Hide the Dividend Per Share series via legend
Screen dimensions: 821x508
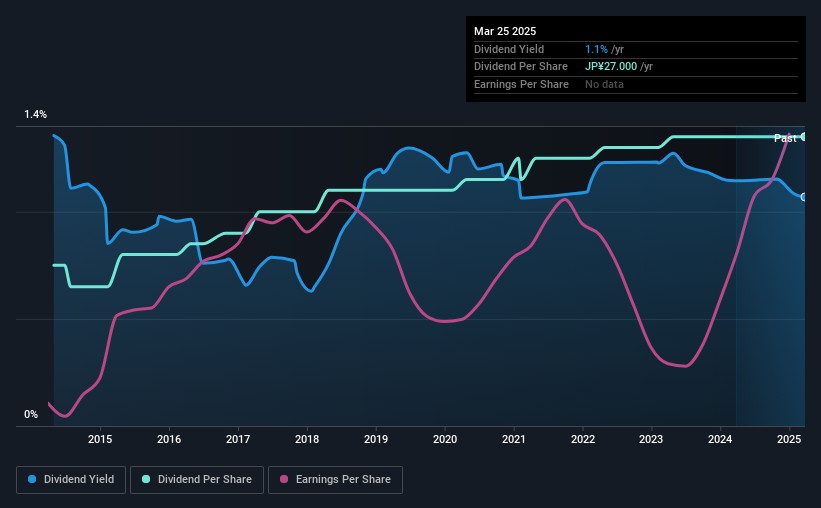click(202, 480)
